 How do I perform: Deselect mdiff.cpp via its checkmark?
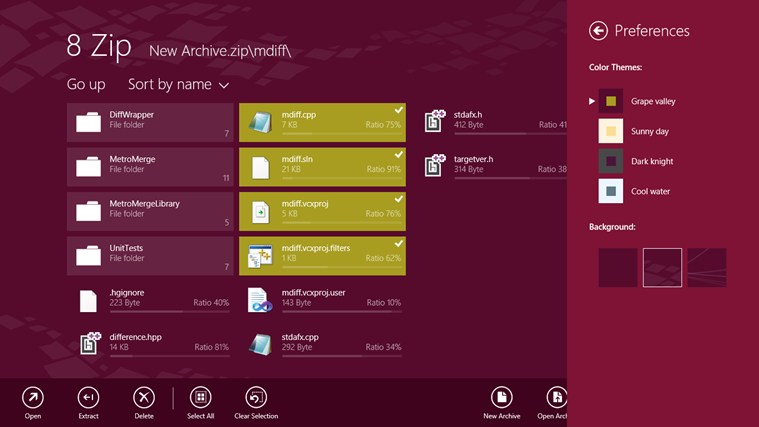[x=398, y=110]
